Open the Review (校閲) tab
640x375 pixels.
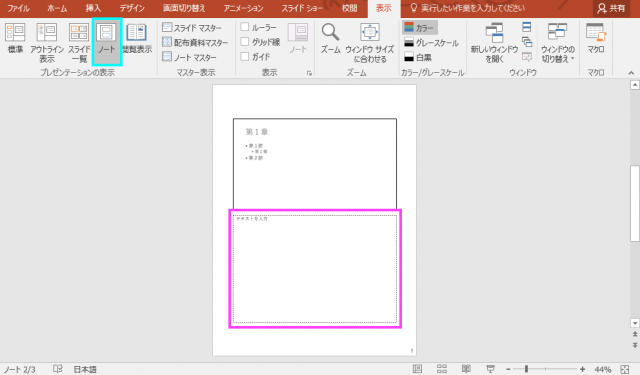pyautogui.click(x=349, y=8)
